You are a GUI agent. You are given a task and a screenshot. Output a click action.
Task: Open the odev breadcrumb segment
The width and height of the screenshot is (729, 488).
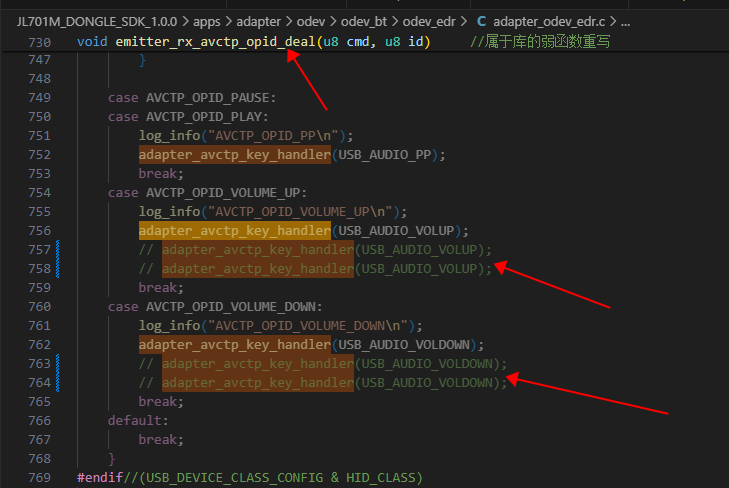(x=311, y=21)
